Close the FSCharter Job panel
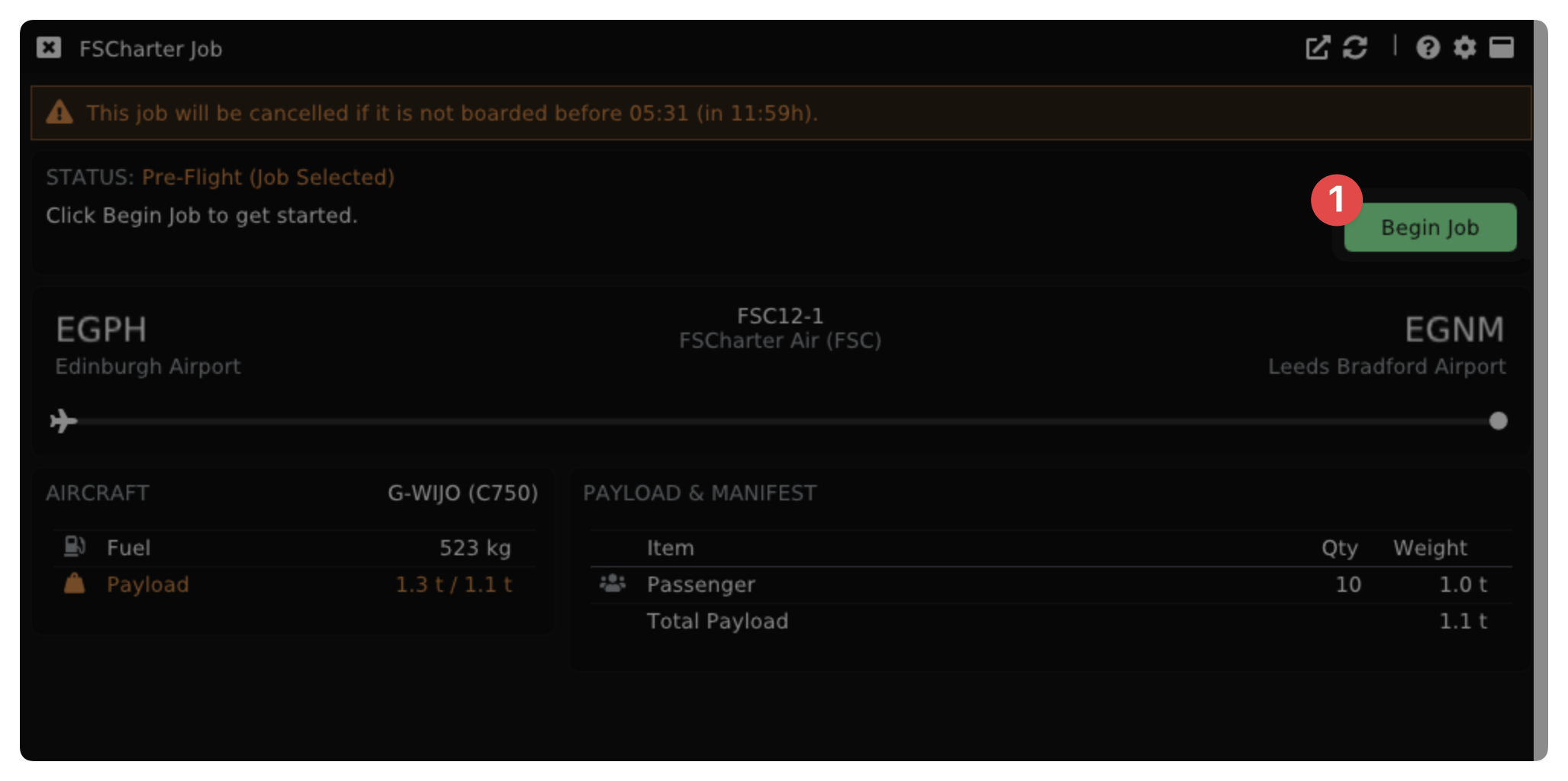This screenshot has height=781, width=1568. 49,48
